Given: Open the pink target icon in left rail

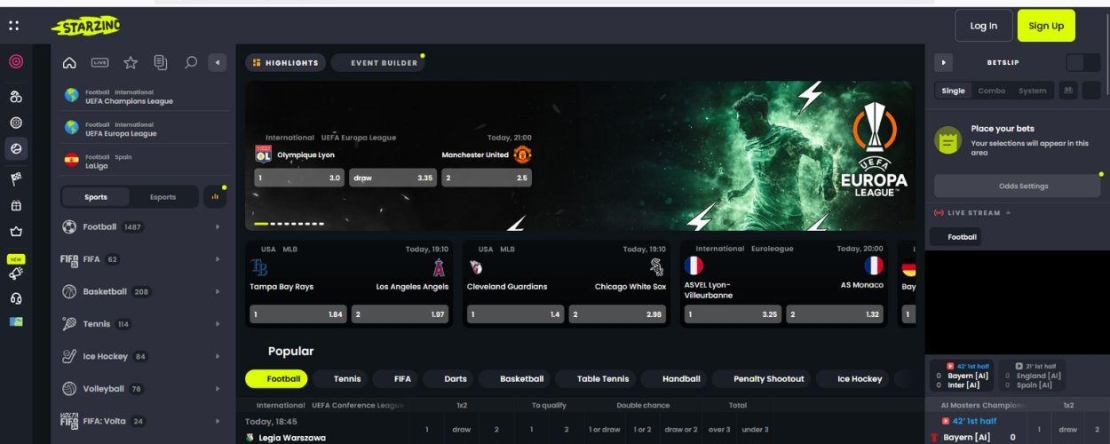Looking at the screenshot, I should 16,62.
